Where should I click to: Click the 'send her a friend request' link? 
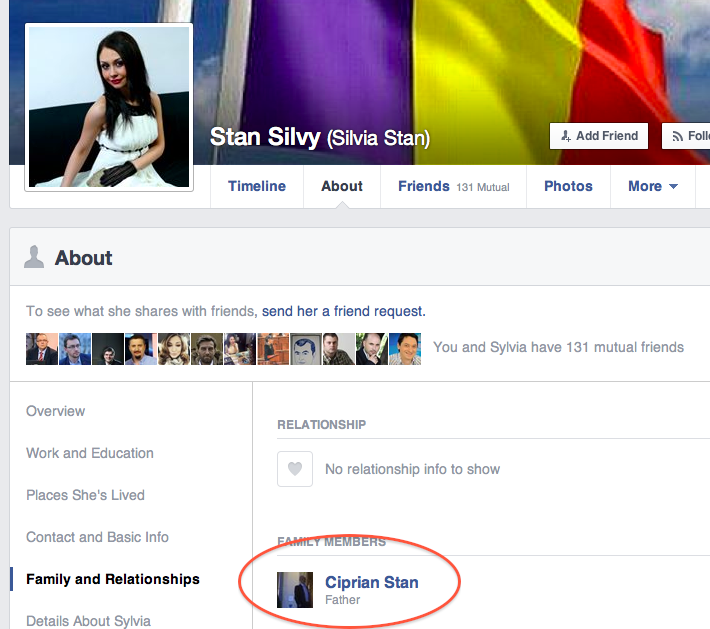[343, 311]
